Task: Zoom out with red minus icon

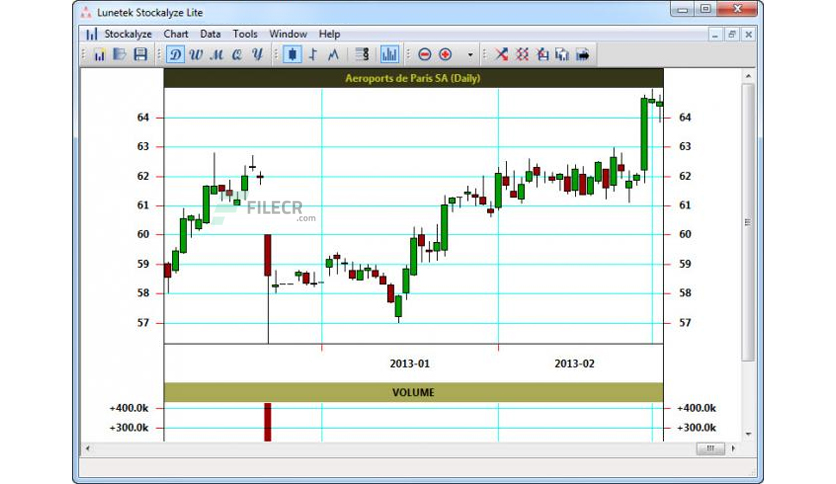Action: tap(424, 54)
